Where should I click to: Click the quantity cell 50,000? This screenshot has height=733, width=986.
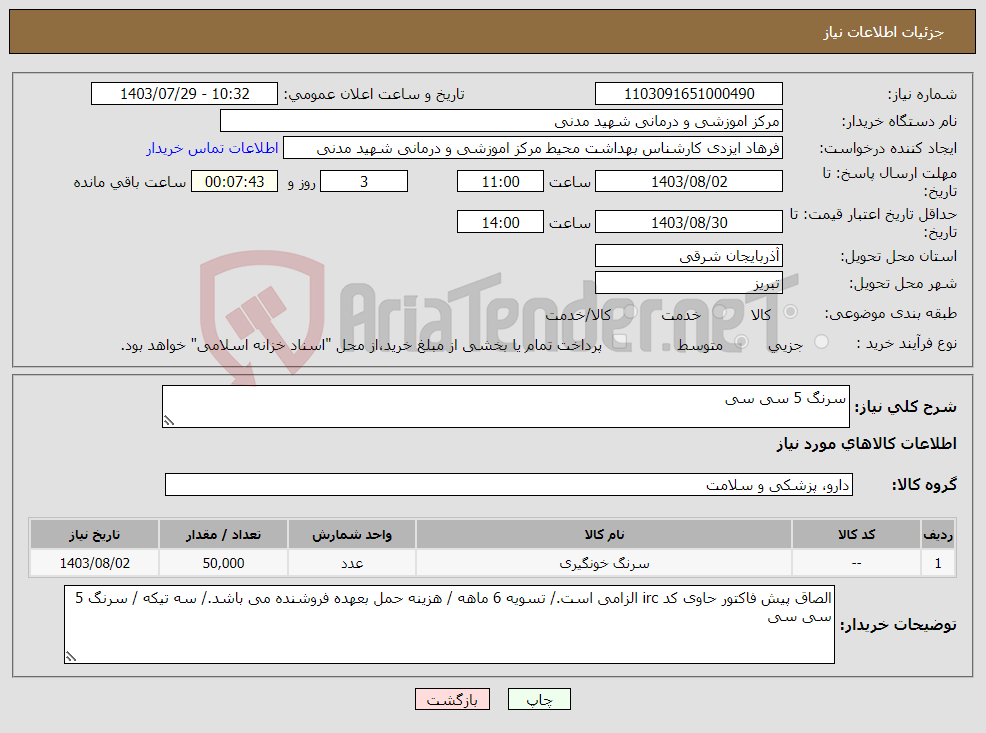pyautogui.click(x=223, y=563)
